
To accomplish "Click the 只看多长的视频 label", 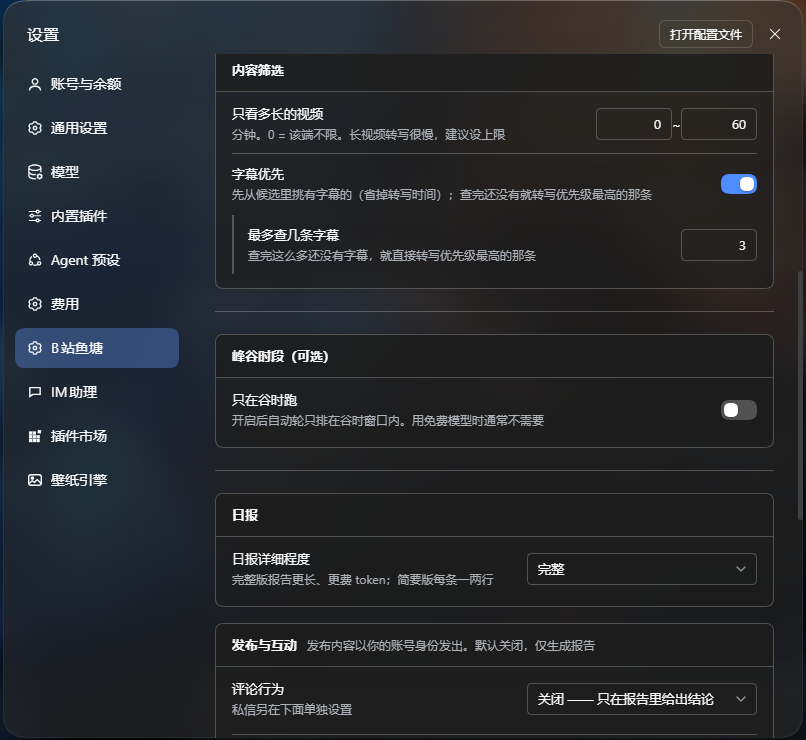I will click(278, 114).
